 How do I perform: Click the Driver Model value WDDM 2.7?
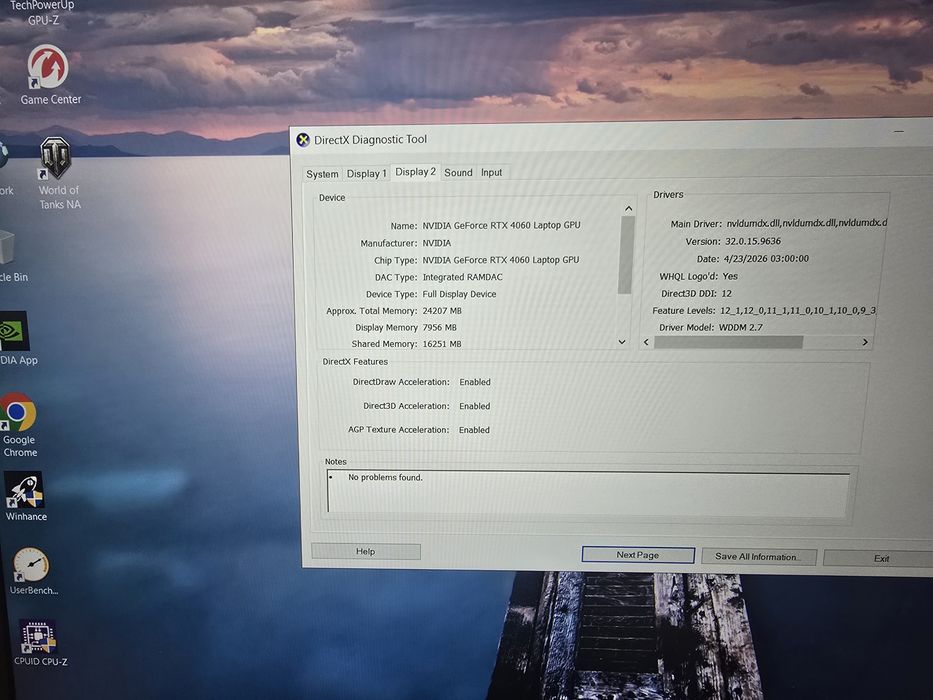click(x=741, y=327)
